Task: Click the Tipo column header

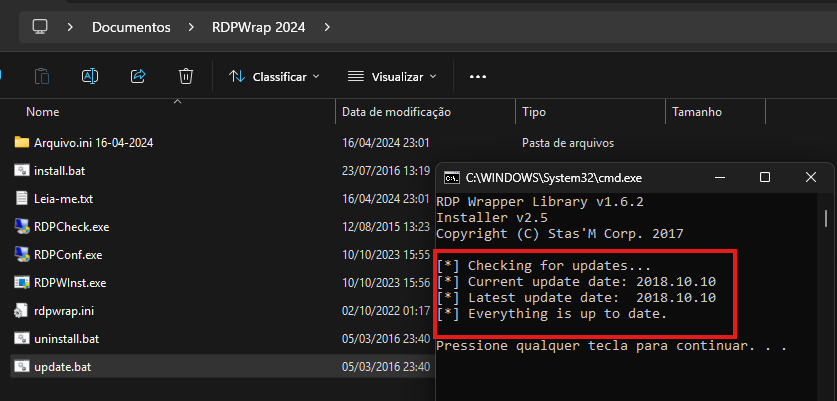Action: point(534,112)
